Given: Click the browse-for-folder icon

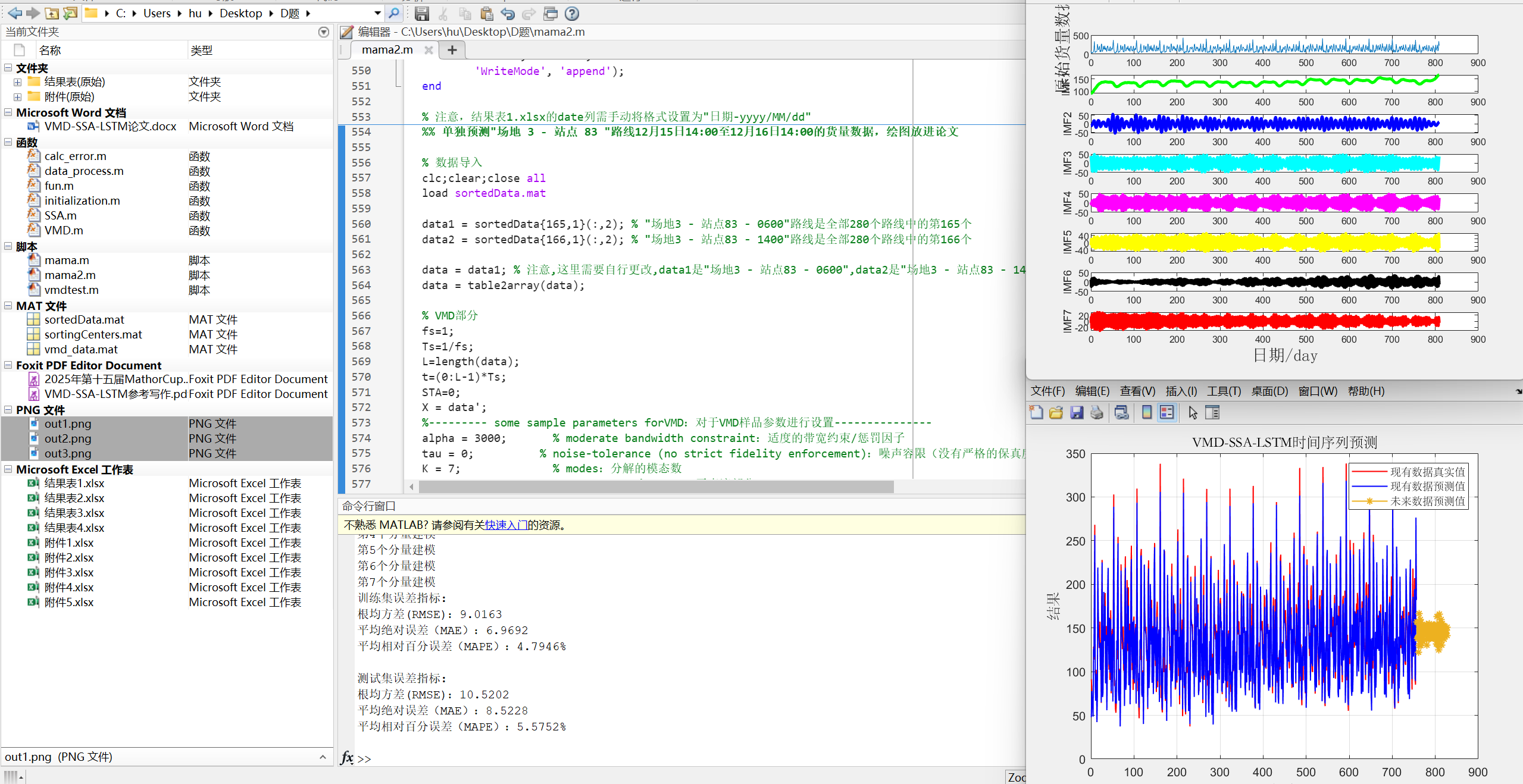Looking at the screenshot, I should coord(70,13).
